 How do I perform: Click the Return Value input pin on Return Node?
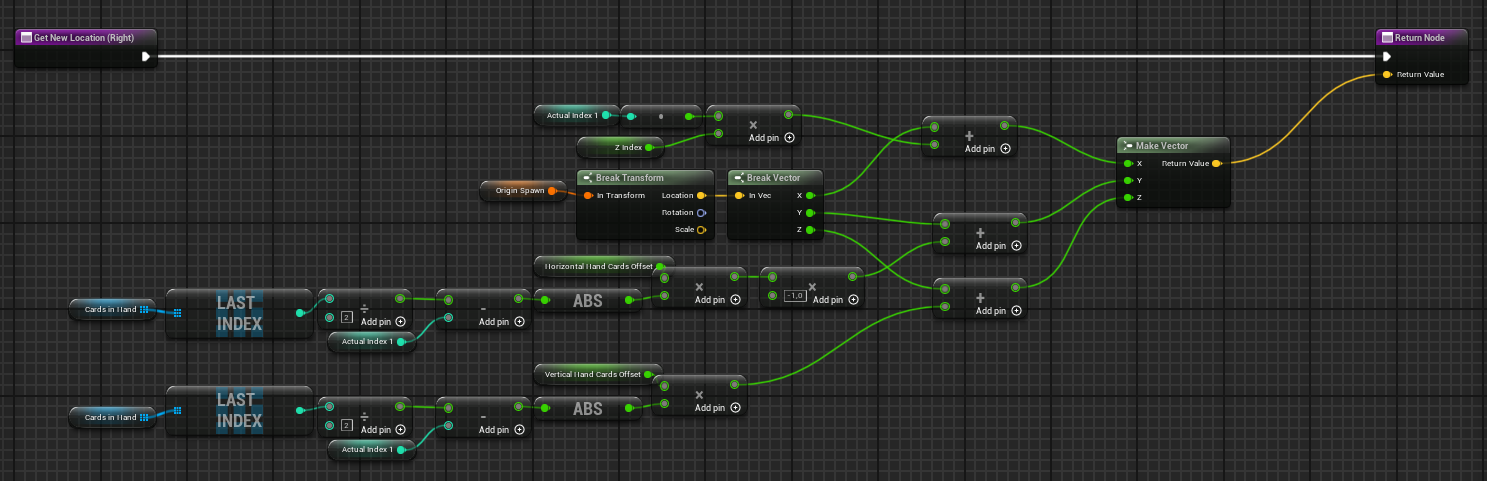pos(1387,74)
